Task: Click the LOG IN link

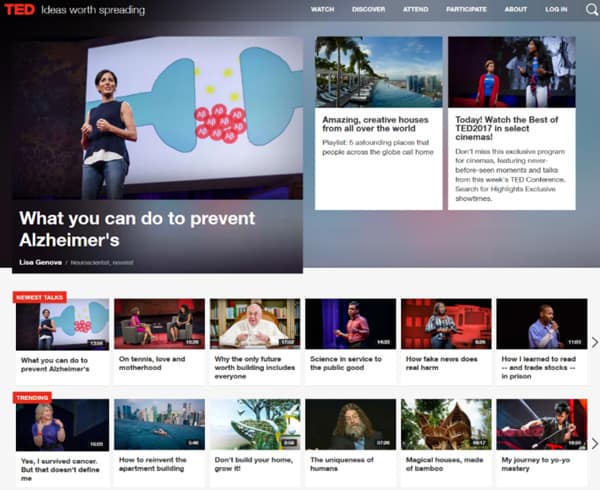Action: click(556, 9)
